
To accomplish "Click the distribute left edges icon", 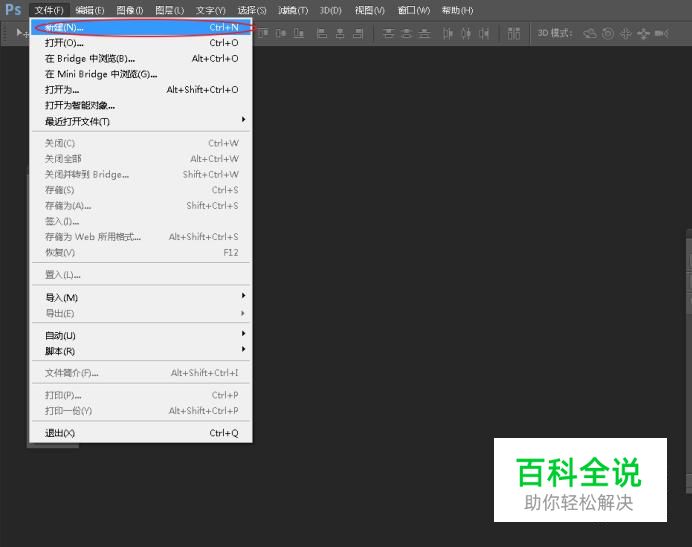I will pyautogui.click(x=448, y=33).
